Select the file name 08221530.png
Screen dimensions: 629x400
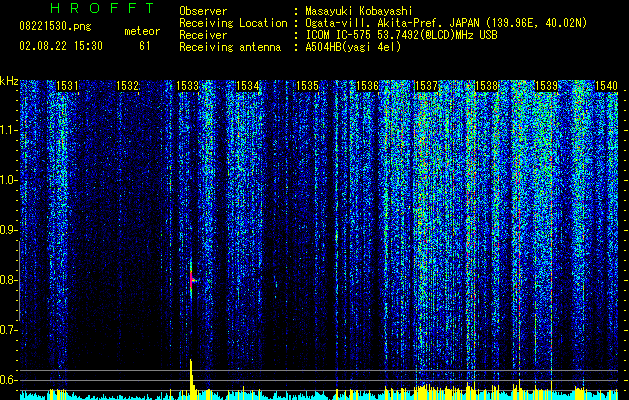55,27
